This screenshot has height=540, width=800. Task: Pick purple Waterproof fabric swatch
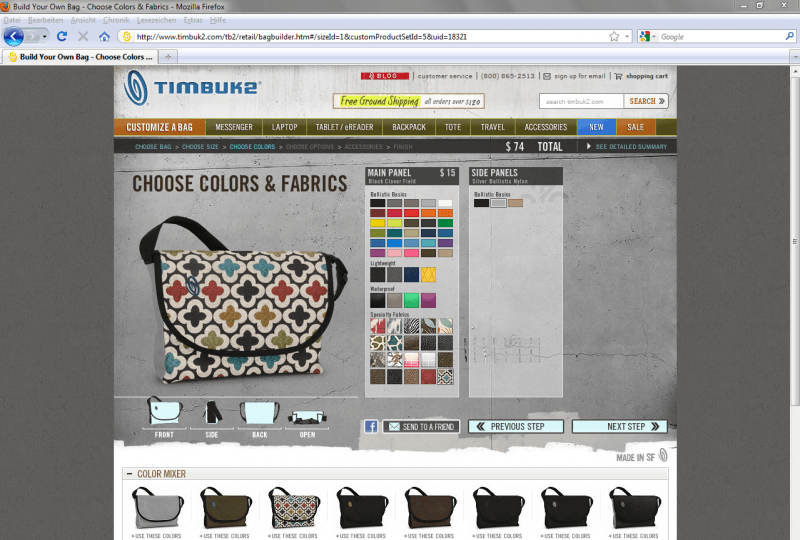429,300
